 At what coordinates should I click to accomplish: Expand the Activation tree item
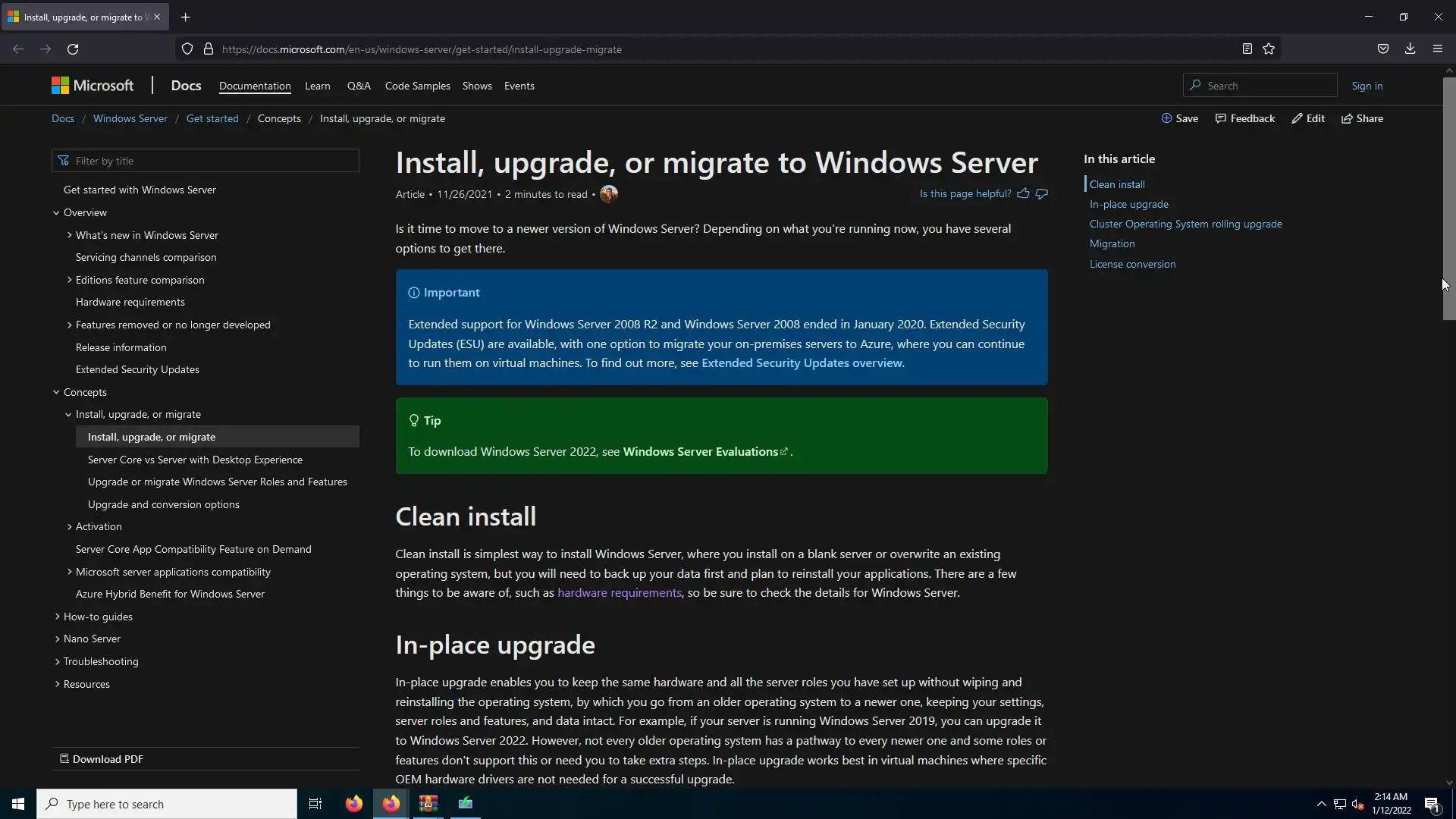[70, 526]
